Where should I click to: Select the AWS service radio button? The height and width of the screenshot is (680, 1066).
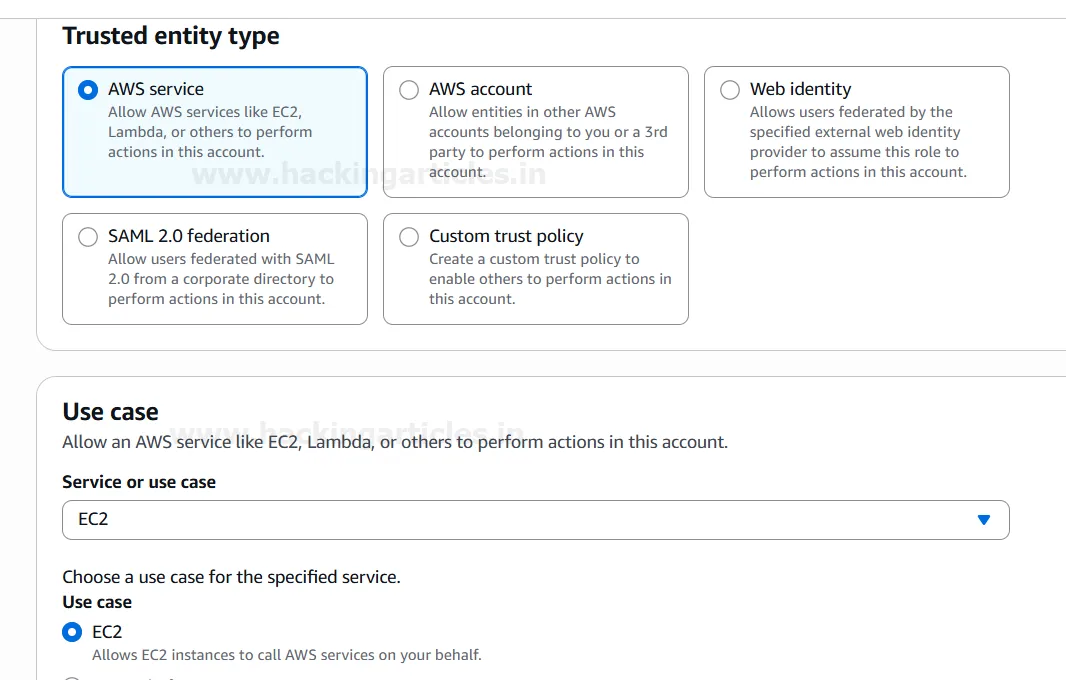(88, 90)
